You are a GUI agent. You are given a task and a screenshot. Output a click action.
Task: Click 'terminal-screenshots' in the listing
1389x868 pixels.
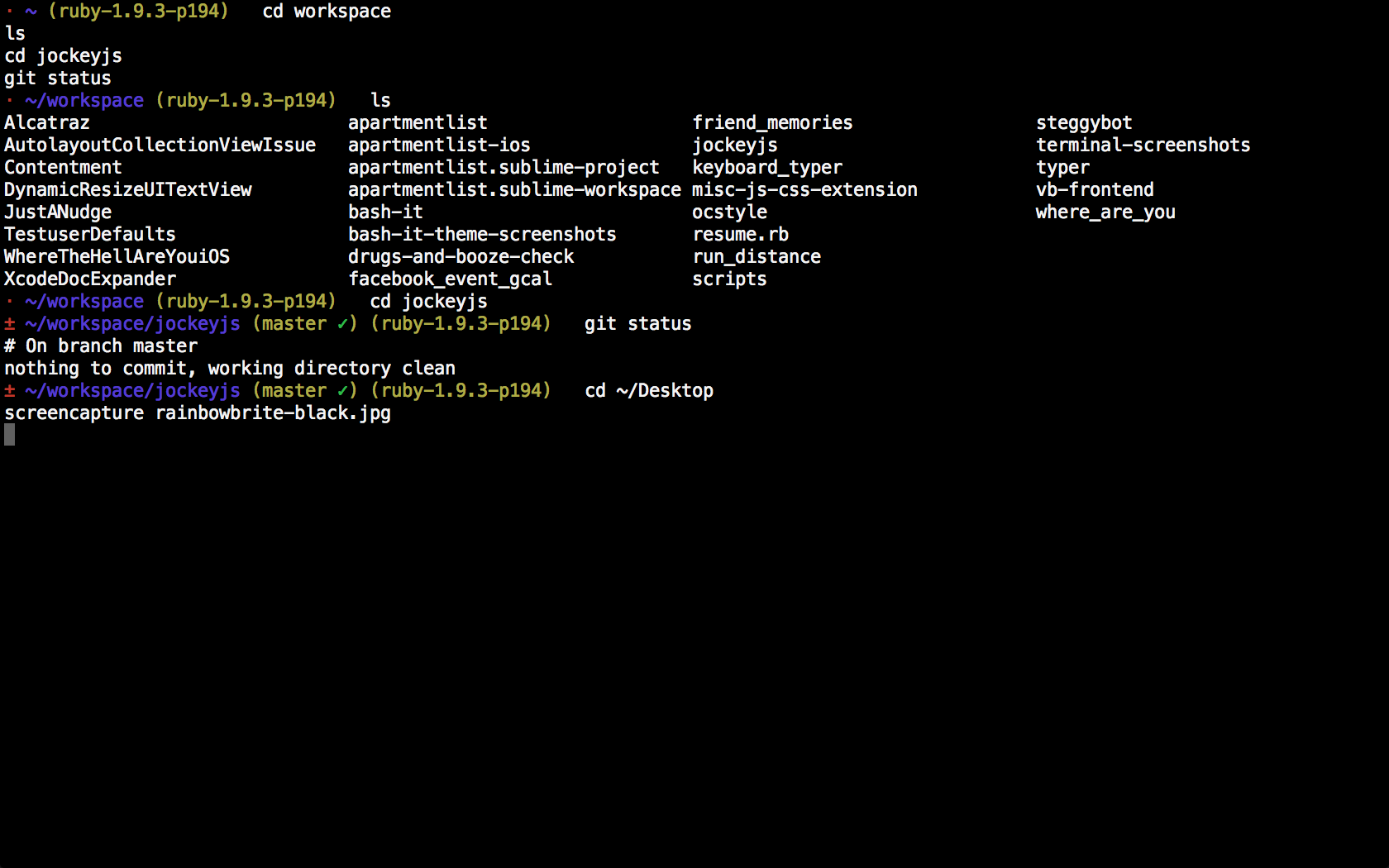click(1143, 145)
